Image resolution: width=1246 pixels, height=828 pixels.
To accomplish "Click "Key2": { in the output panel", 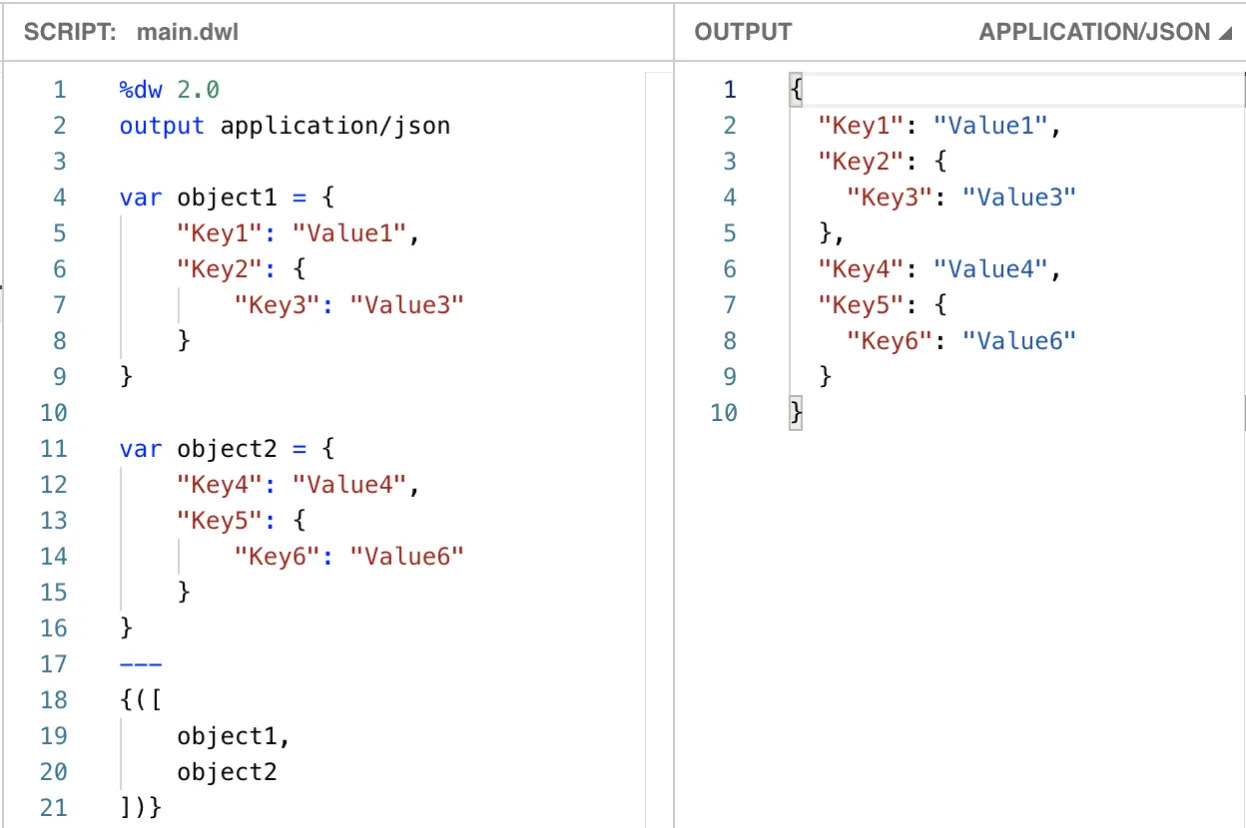I will pyautogui.click(x=882, y=161).
